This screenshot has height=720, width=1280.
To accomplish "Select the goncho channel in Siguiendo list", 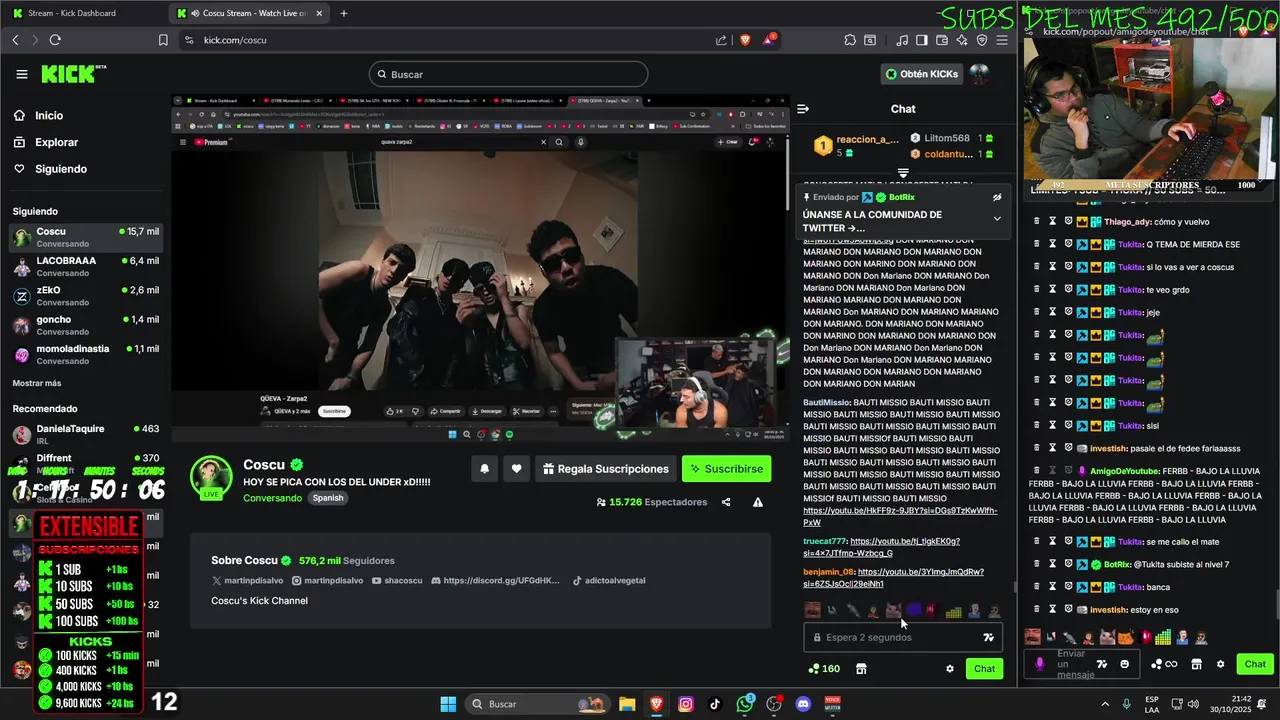I will click(x=85, y=325).
